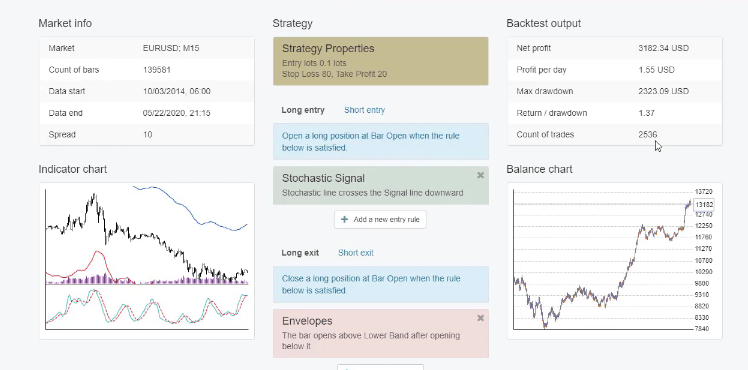
Task: Click the Spread row in Market info
Action: pos(147,134)
